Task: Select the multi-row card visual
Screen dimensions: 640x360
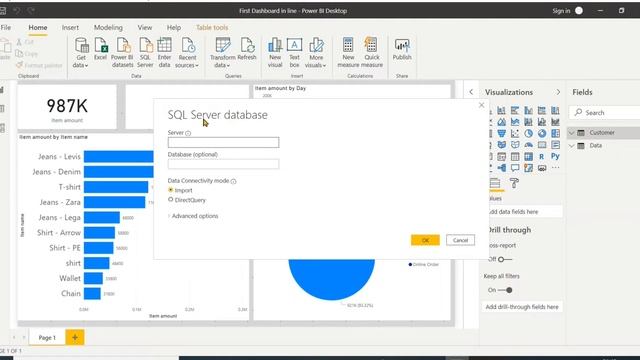Action: [555, 145]
